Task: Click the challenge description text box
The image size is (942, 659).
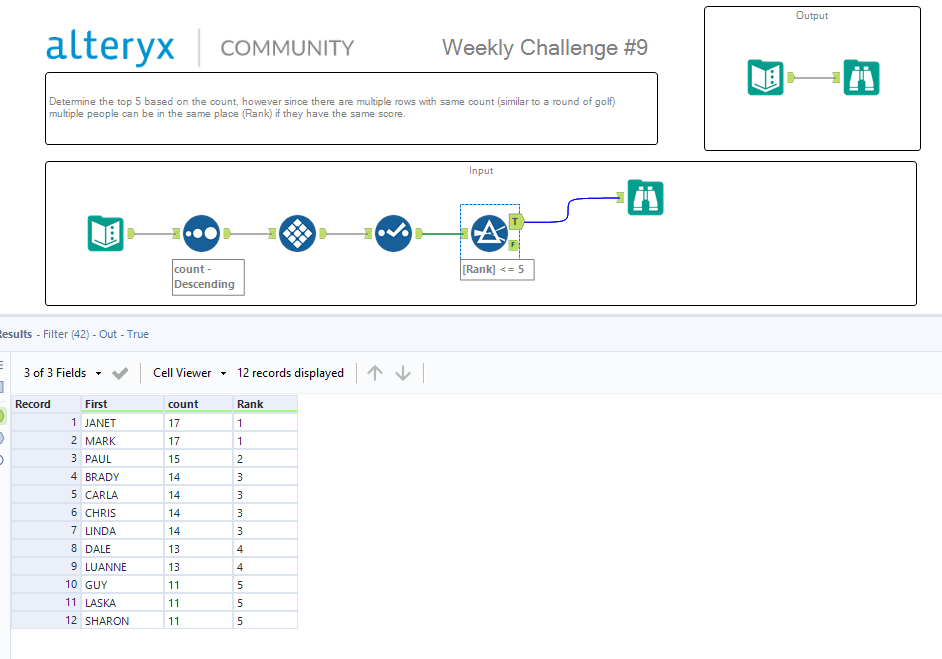Action: click(x=351, y=108)
